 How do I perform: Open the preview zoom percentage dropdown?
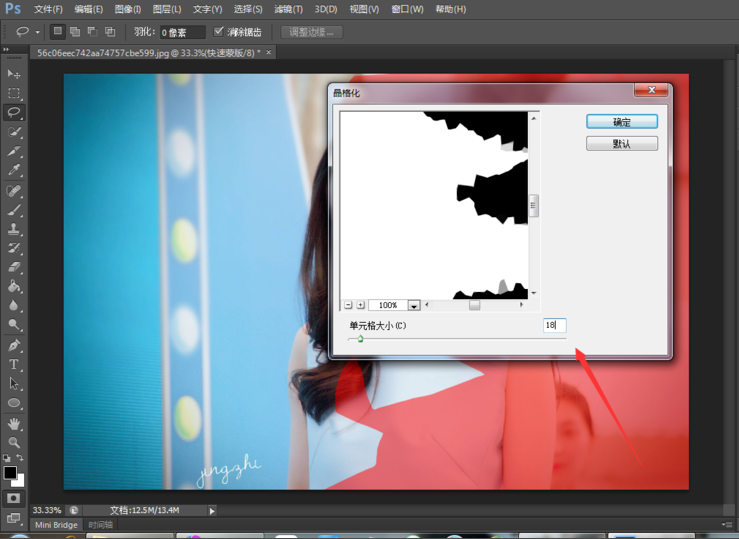[x=413, y=305]
